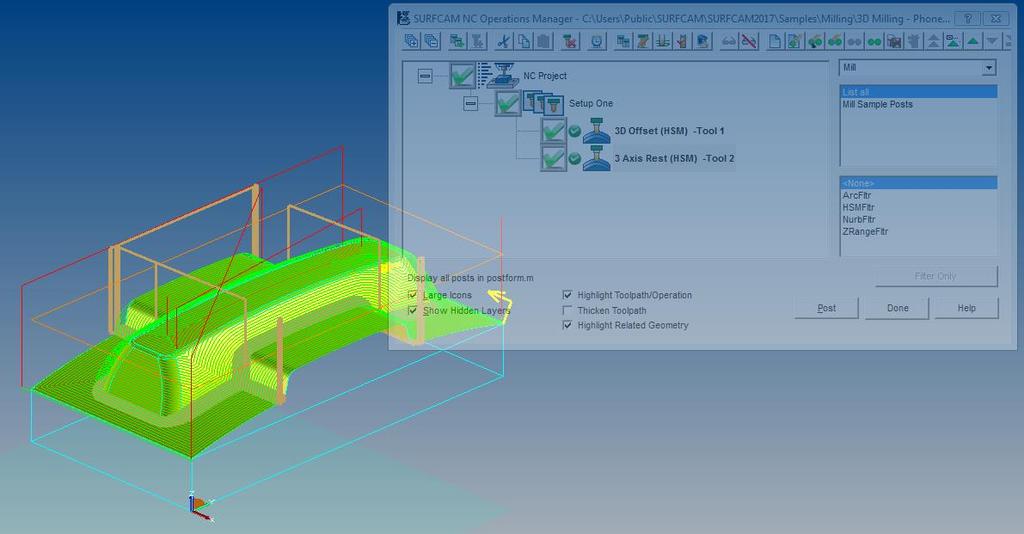Screen dimensions: 1024x534
Task: Uncheck Highlight Related Geometry checkbox
Action: click(x=567, y=324)
